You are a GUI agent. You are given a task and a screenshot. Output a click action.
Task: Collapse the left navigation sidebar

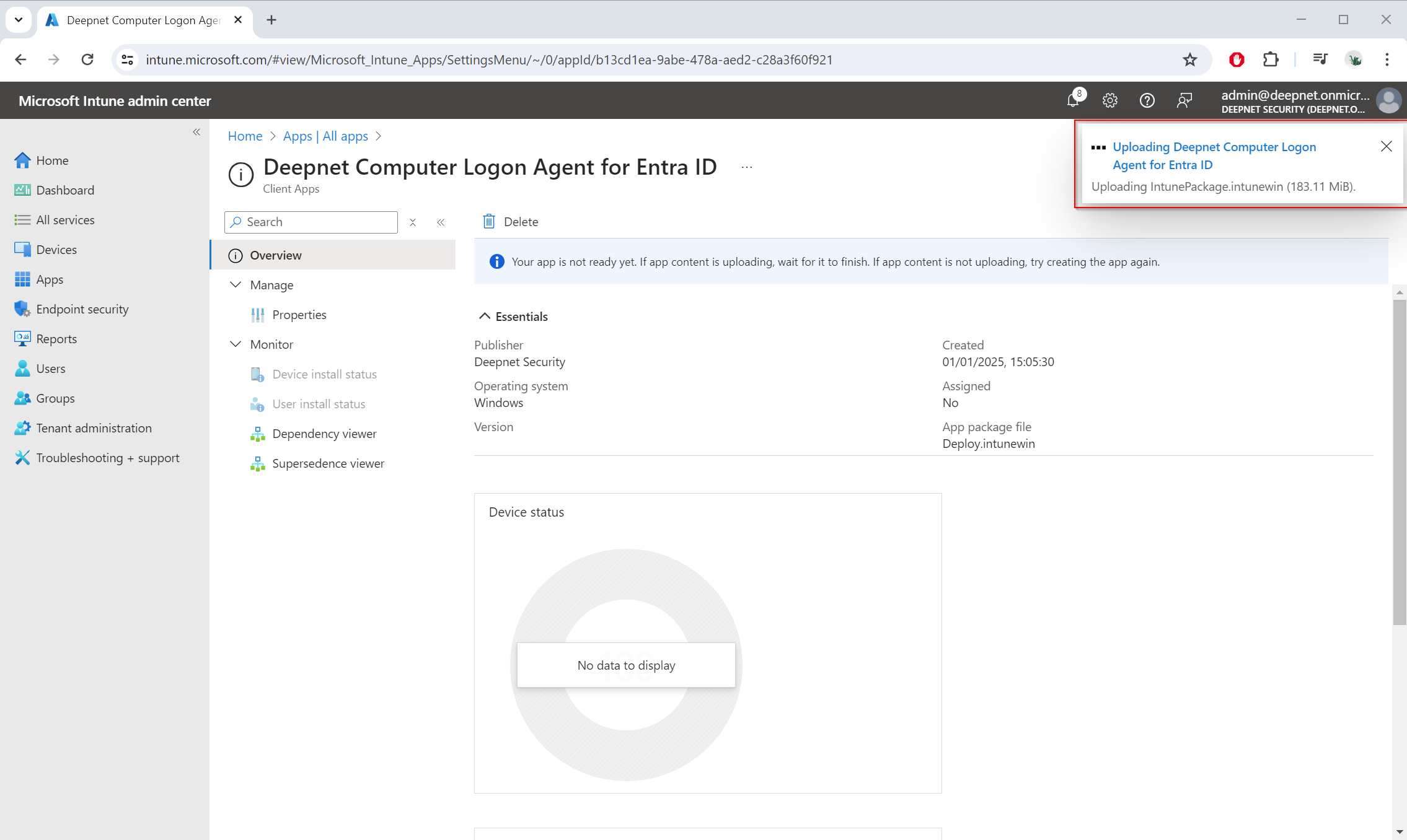click(196, 132)
